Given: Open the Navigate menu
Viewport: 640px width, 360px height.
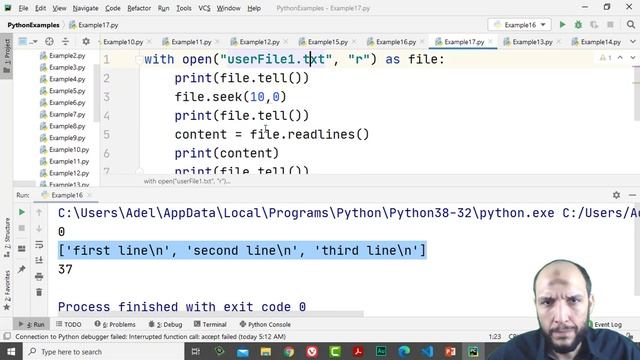Looking at the screenshot, I should (x=85, y=8).
